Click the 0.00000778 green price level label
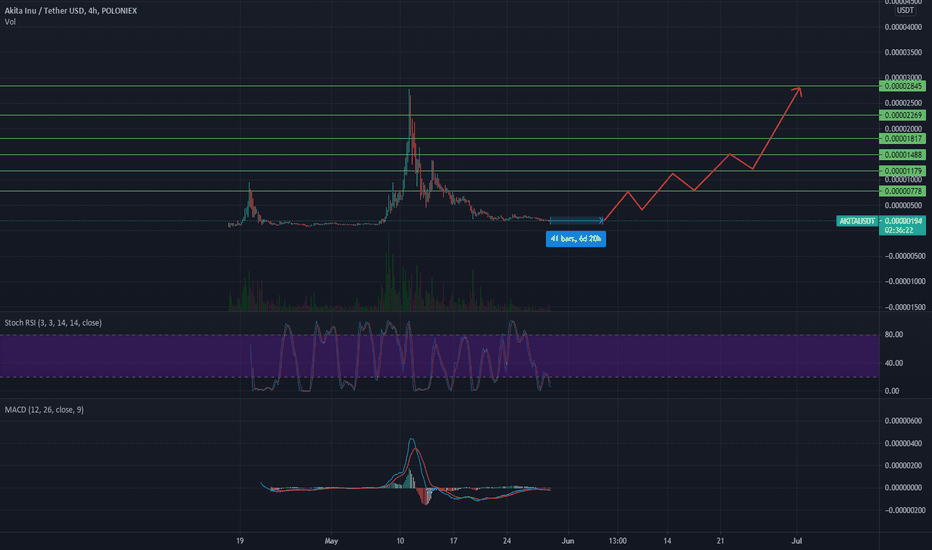The height and width of the screenshot is (550, 932). [x=902, y=191]
